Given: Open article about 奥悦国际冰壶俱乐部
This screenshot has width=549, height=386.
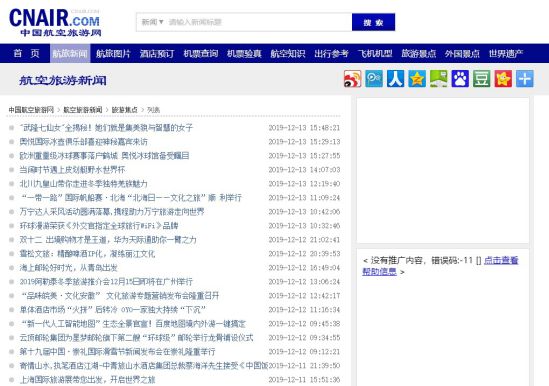Looking at the screenshot, I should click(x=83, y=142).
